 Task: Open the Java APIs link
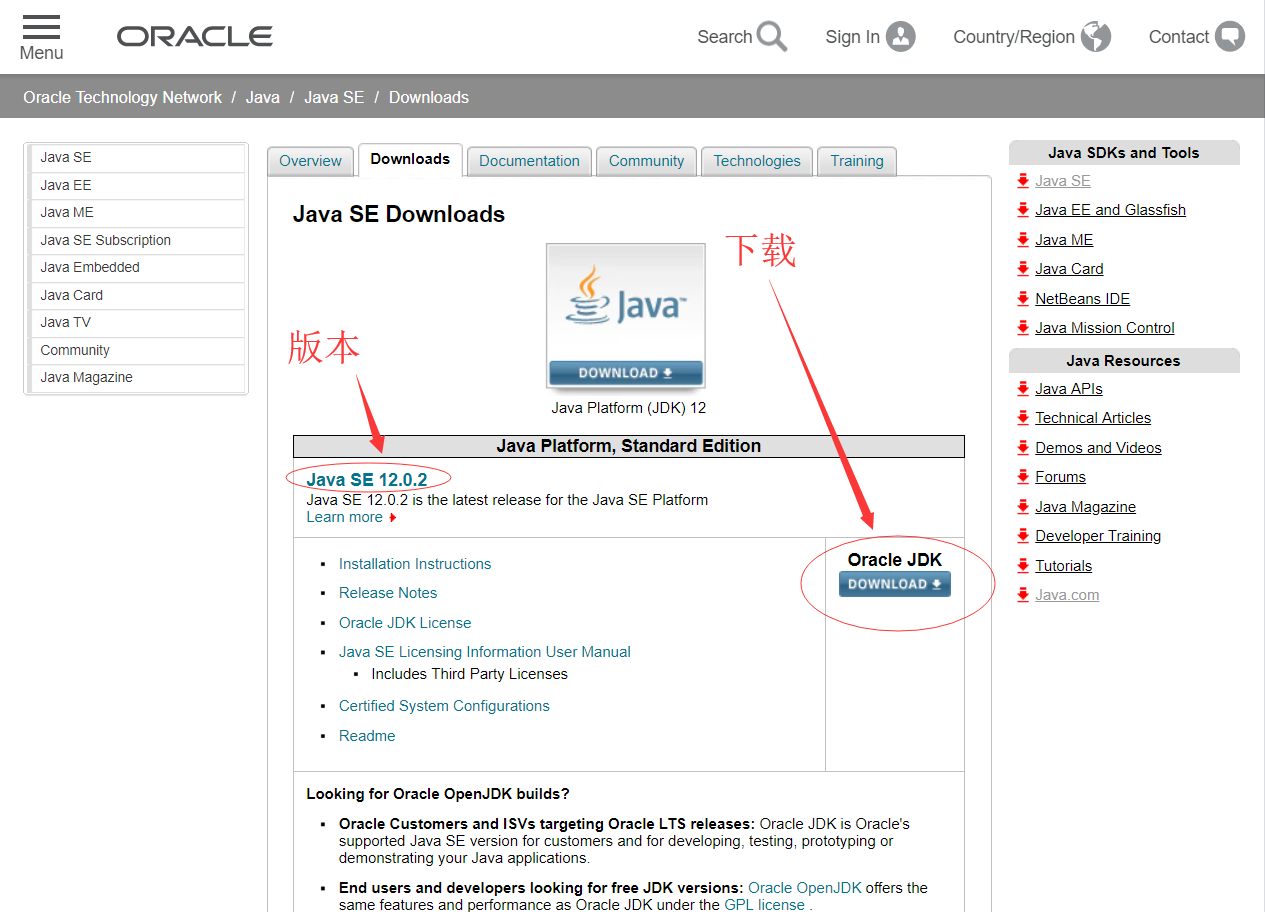(x=1069, y=389)
